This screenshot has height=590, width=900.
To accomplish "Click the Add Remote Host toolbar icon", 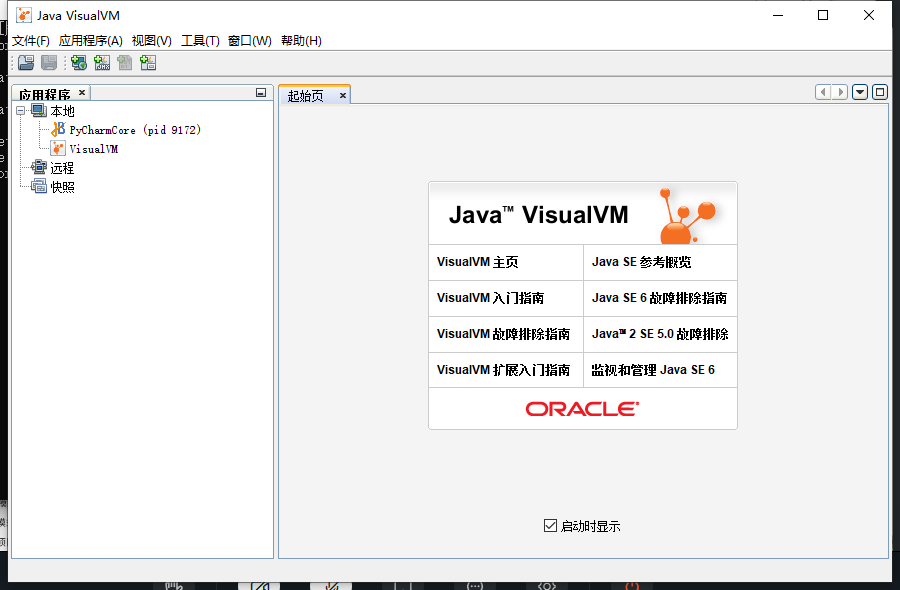I will (79, 63).
